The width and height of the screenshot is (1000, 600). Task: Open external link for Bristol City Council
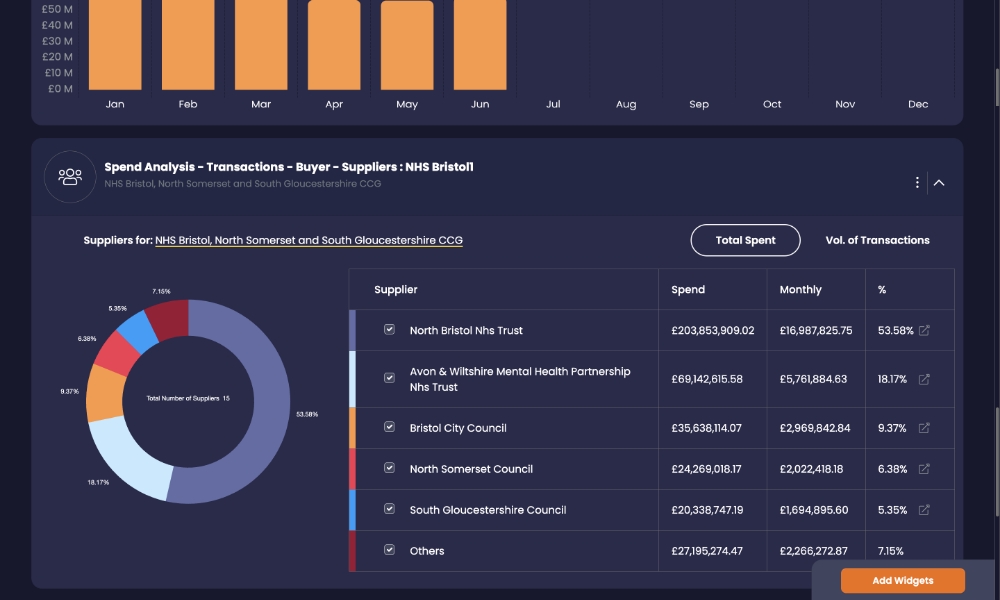click(x=924, y=428)
